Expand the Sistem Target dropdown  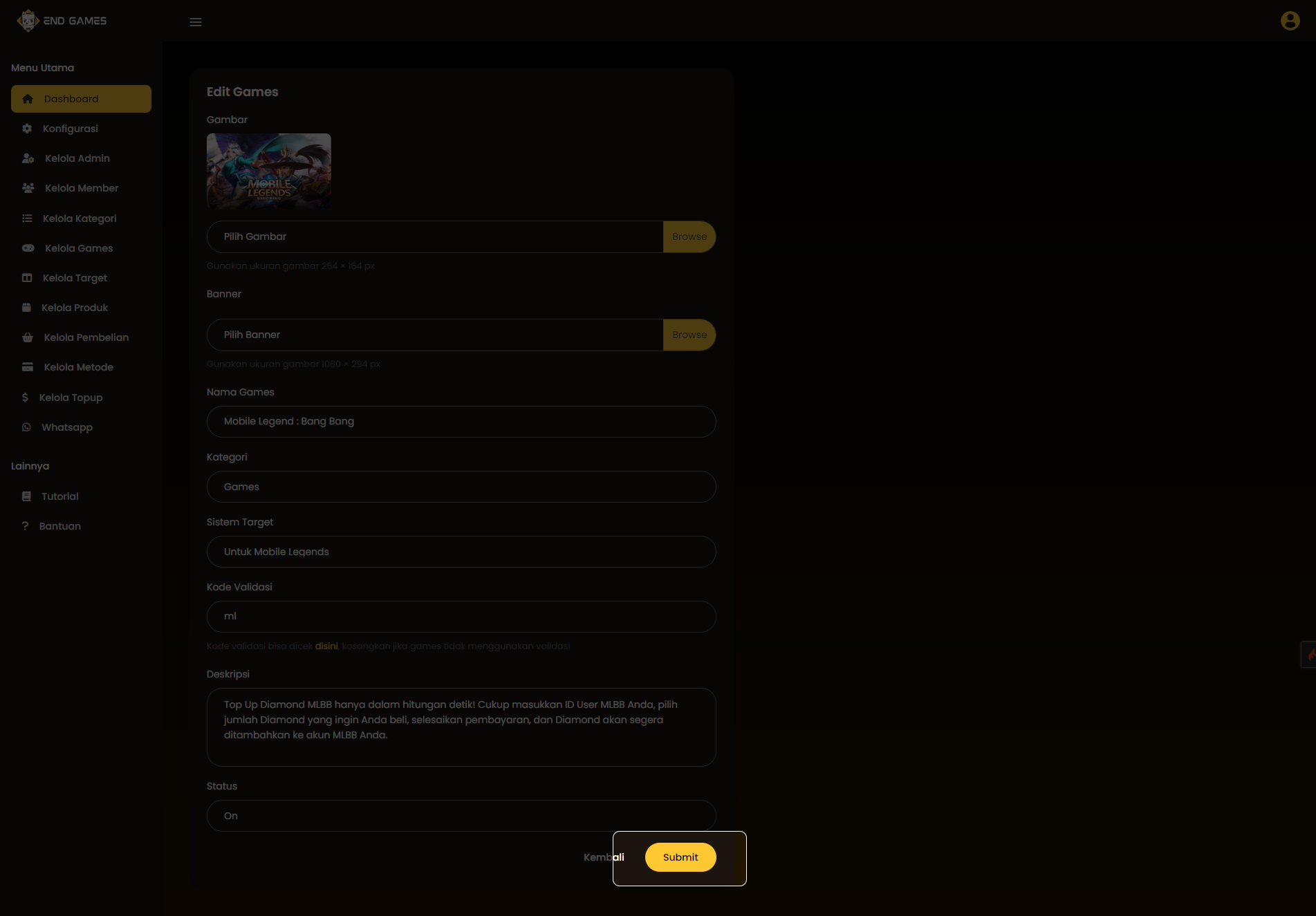point(461,552)
